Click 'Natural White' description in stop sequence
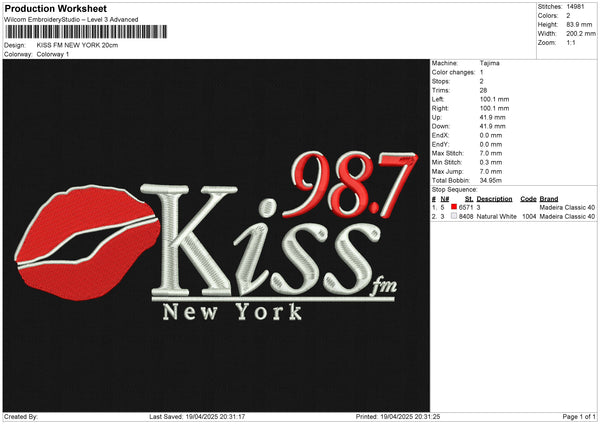This screenshot has height=424, width=600. point(497,217)
